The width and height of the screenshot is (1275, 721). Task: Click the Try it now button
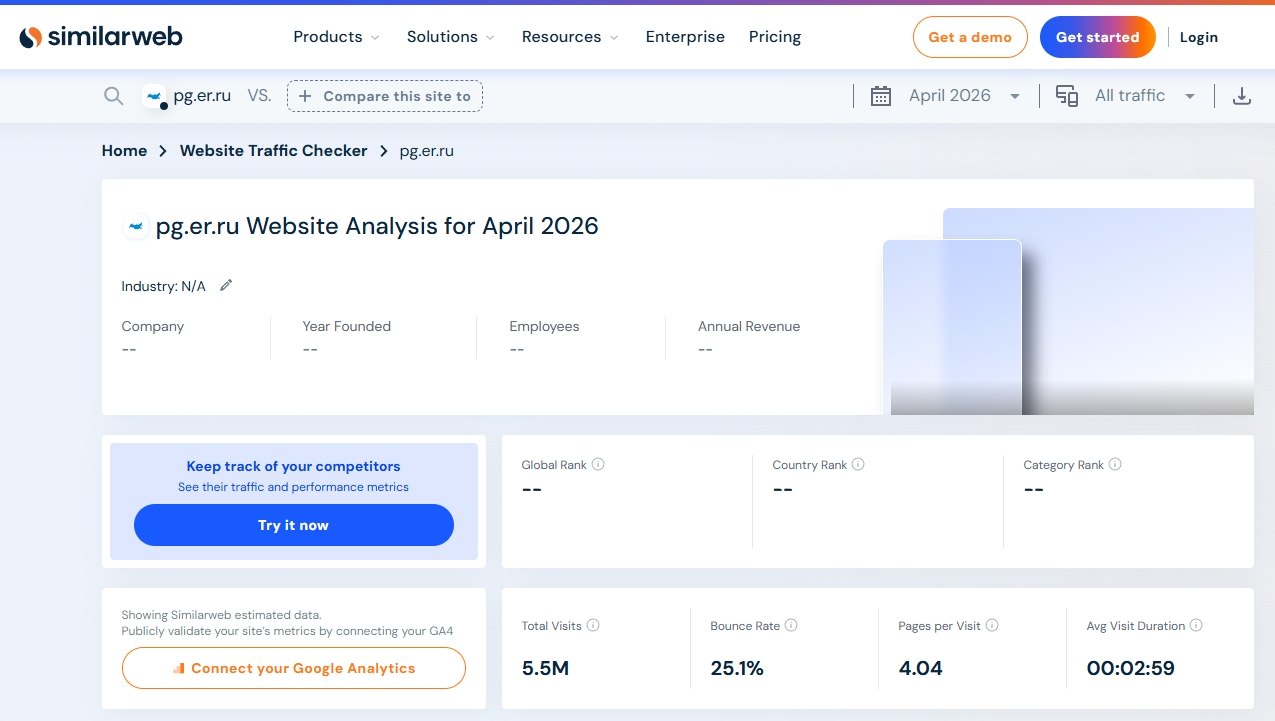pyautogui.click(x=294, y=525)
